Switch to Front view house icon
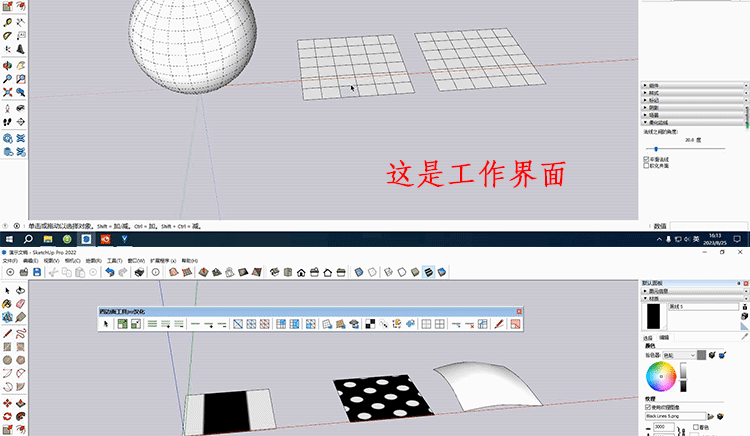750x436 pixels. coord(301,272)
